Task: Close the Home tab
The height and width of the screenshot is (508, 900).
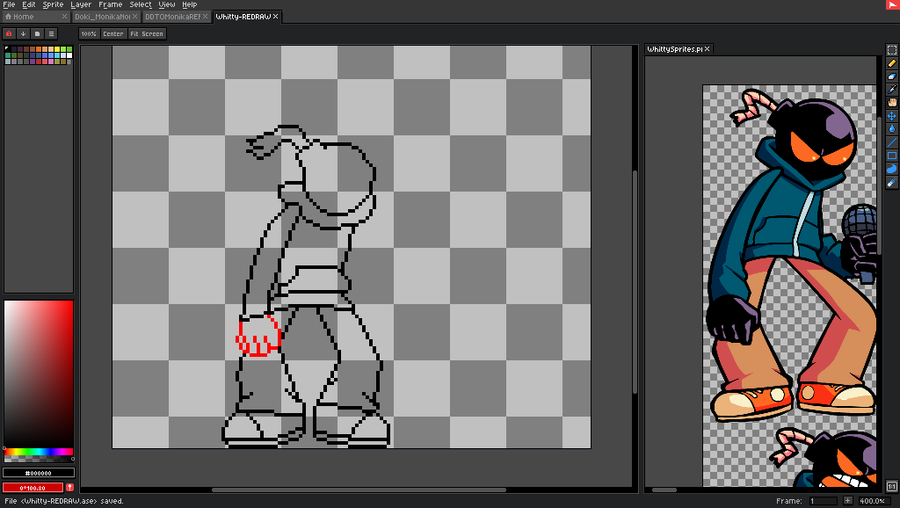Action: pos(64,17)
